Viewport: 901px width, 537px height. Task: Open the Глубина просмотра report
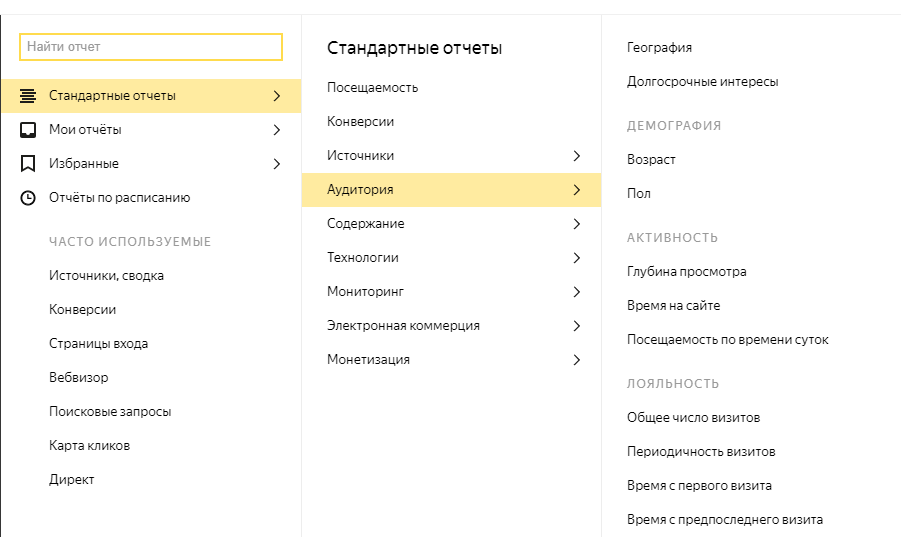(x=687, y=272)
